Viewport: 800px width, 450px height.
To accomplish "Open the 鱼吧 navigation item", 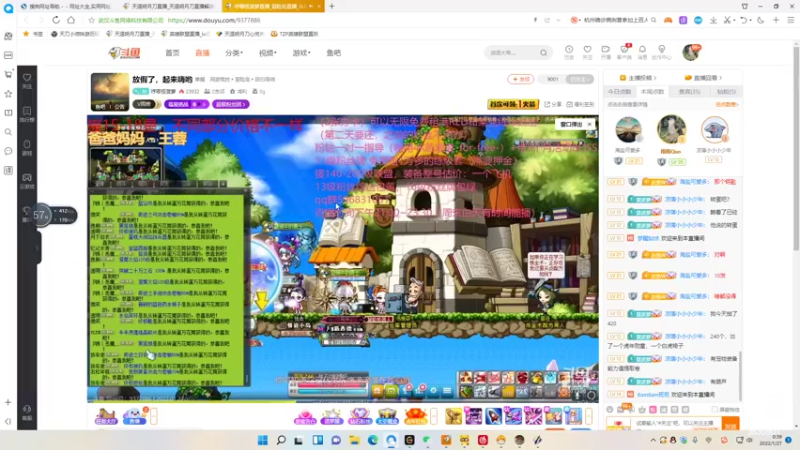I will pyautogui.click(x=333, y=53).
